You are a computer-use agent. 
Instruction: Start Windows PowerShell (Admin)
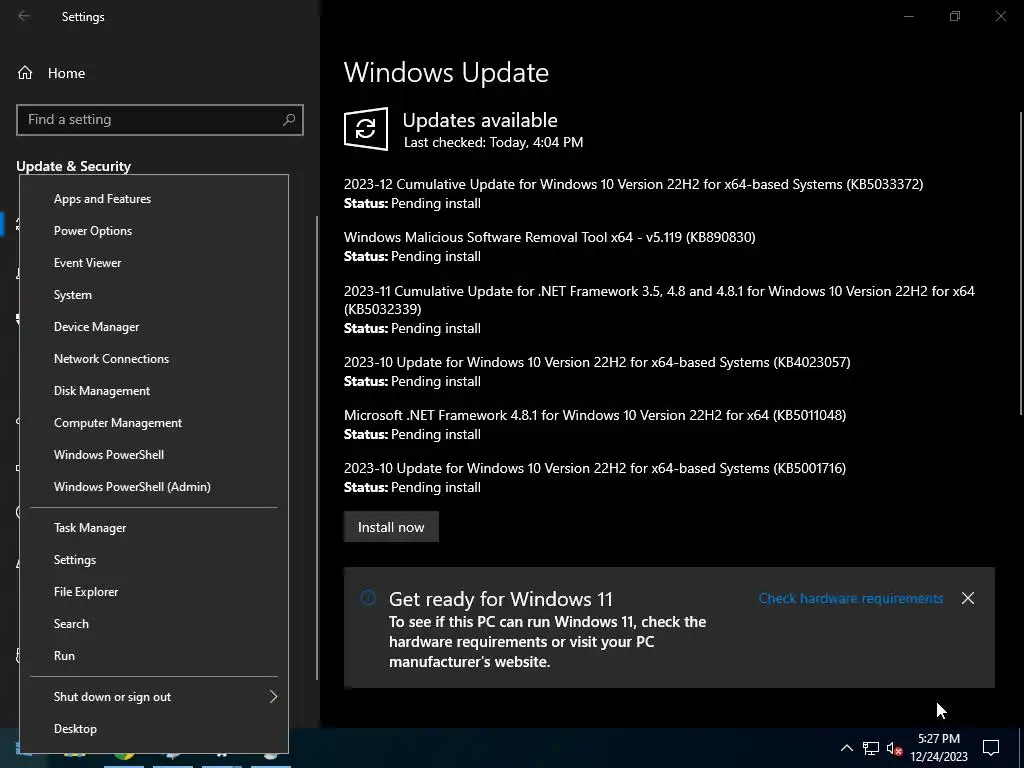point(154,487)
